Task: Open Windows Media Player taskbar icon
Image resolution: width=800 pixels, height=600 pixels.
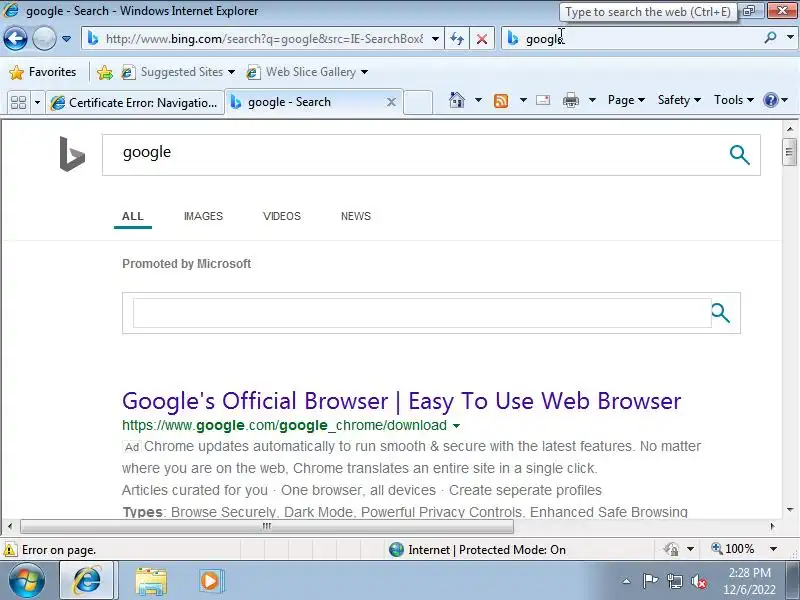Action: coord(210,581)
